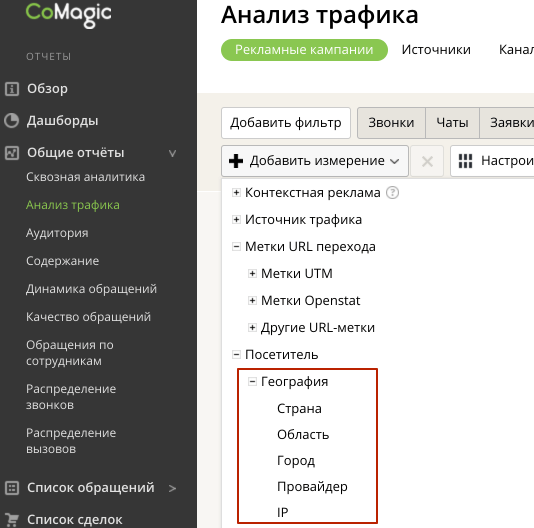Click the CoMagic logo
Image resolution: width=534 pixels, height=528 pixels.
coord(69,14)
